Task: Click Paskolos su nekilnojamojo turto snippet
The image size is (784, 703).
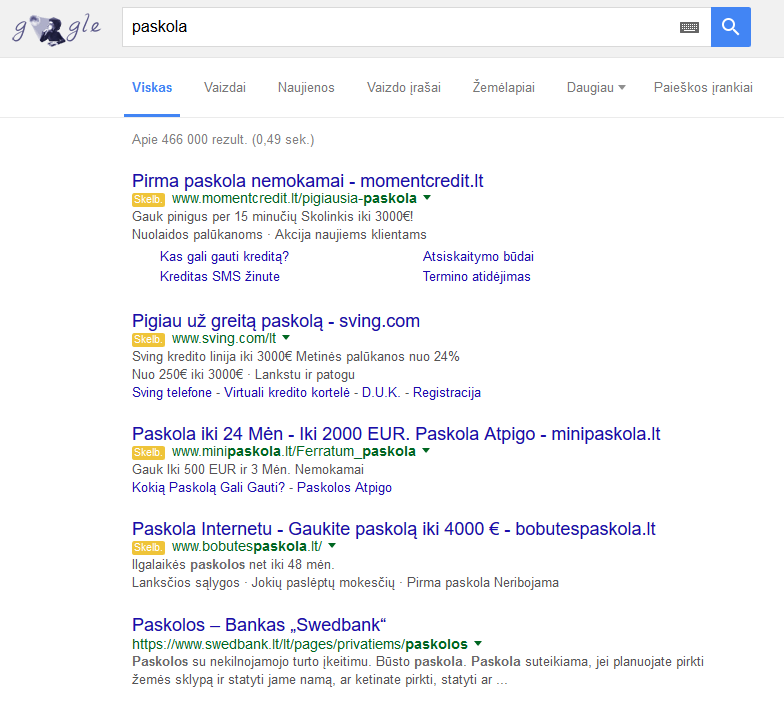Action: coord(418,670)
